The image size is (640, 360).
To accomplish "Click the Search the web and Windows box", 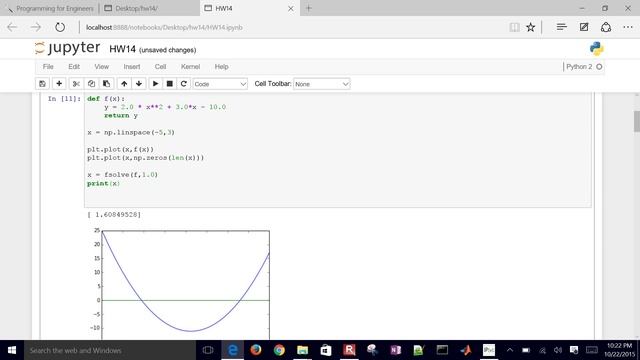I will 110,350.
